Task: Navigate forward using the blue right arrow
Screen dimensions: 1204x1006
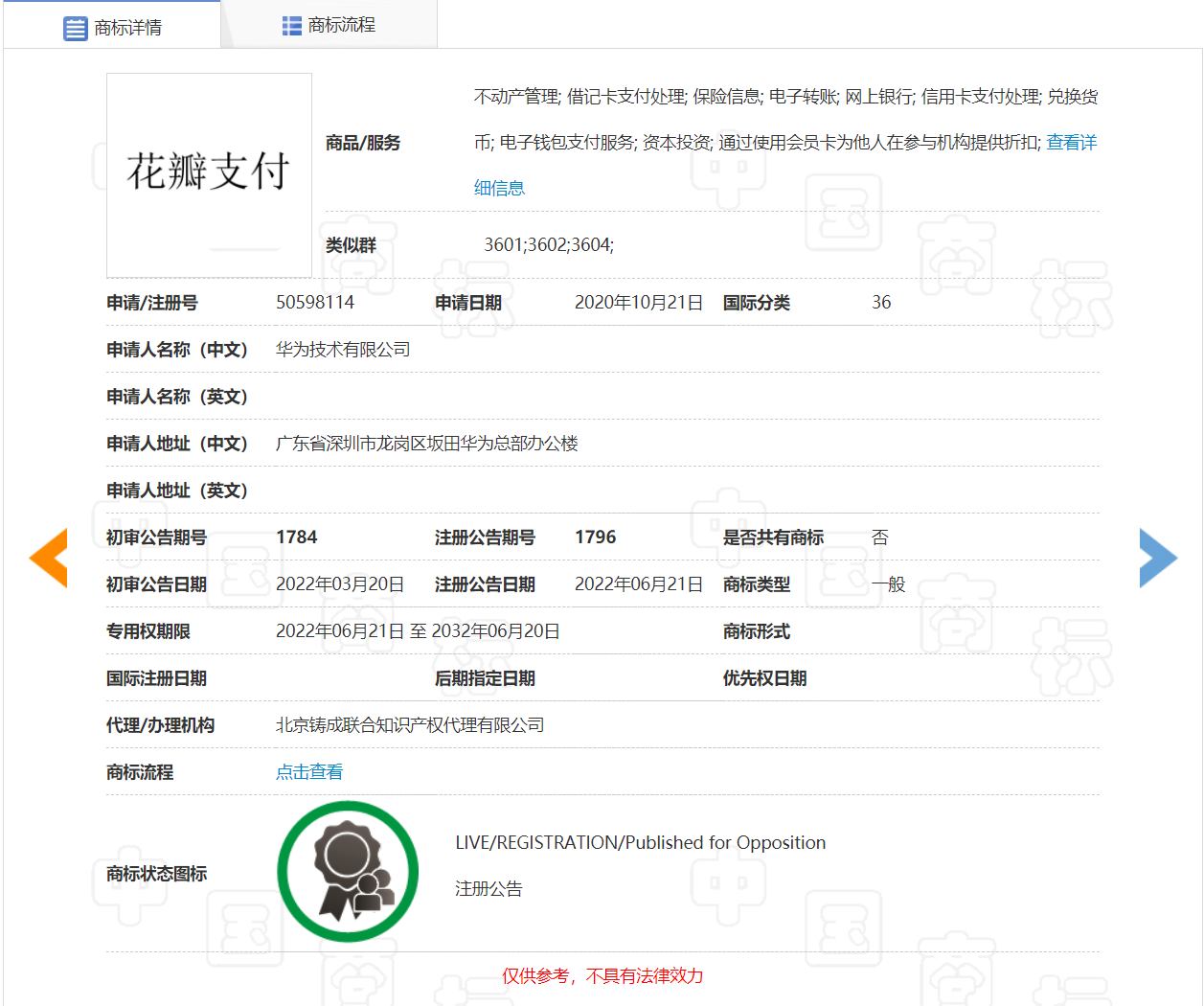Action: [1157, 557]
